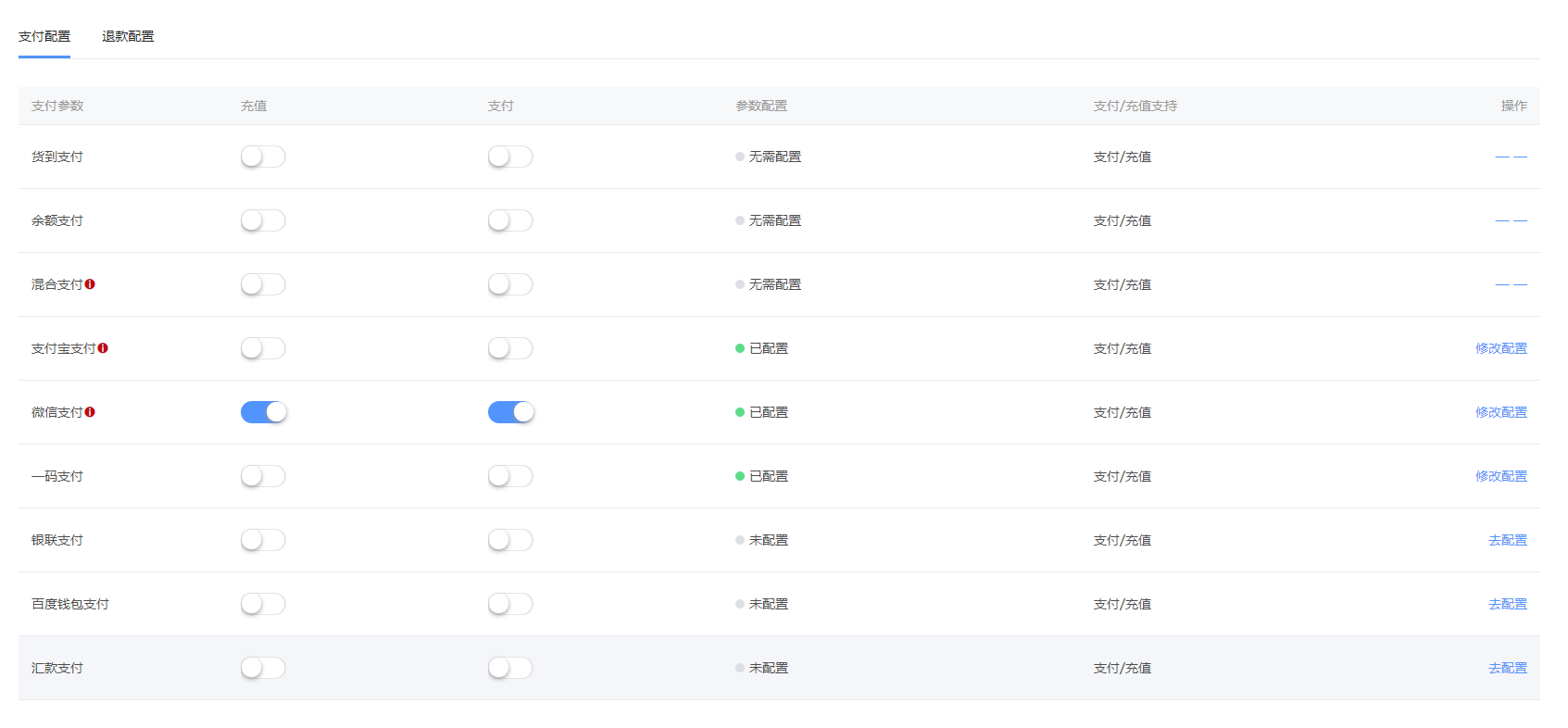Turn on 充值 switch for 银联支付
Image resolution: width=1568 pixels, height=728 pixels.
click(x=263, y=540)
